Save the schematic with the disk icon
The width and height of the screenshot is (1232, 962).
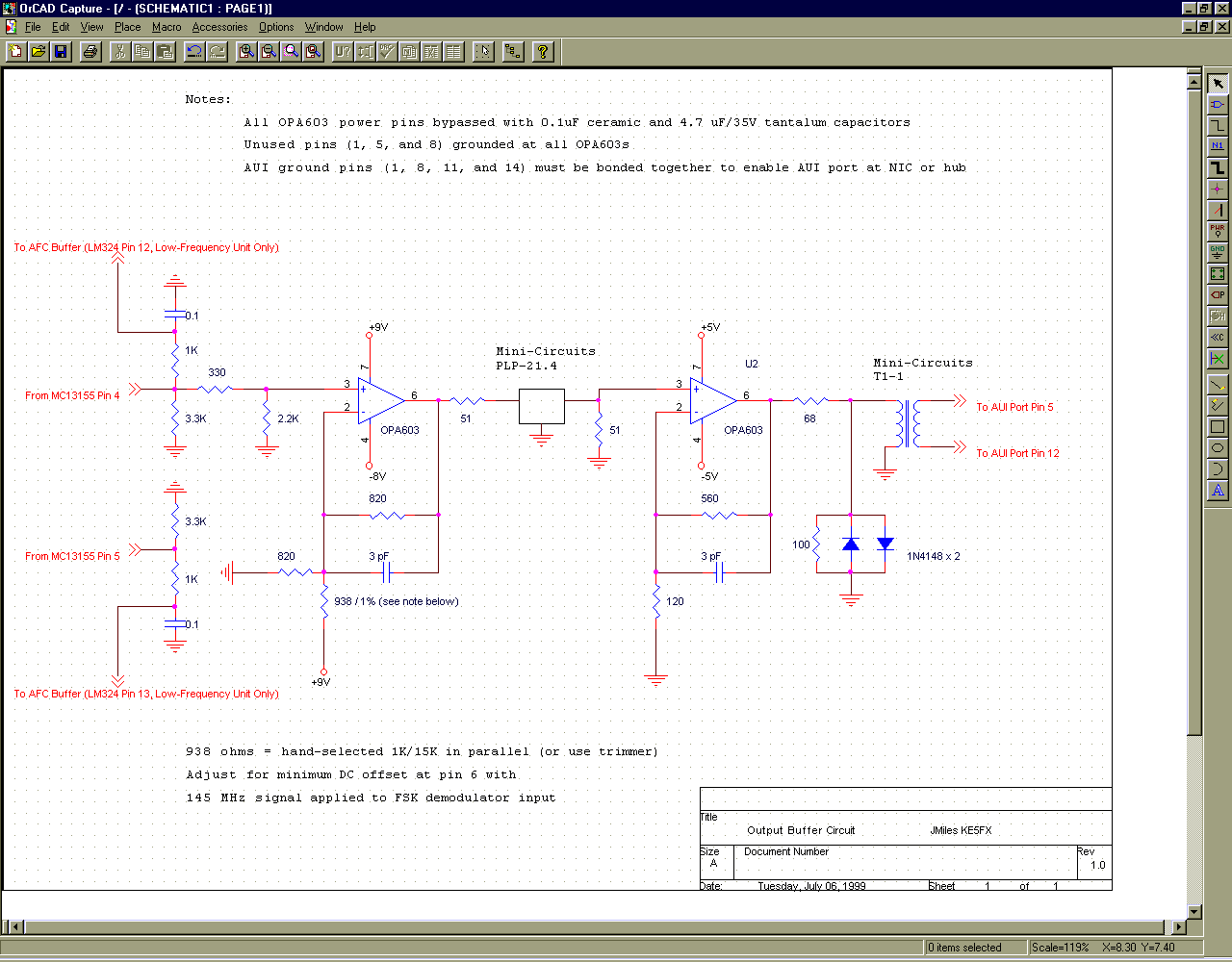61,52
